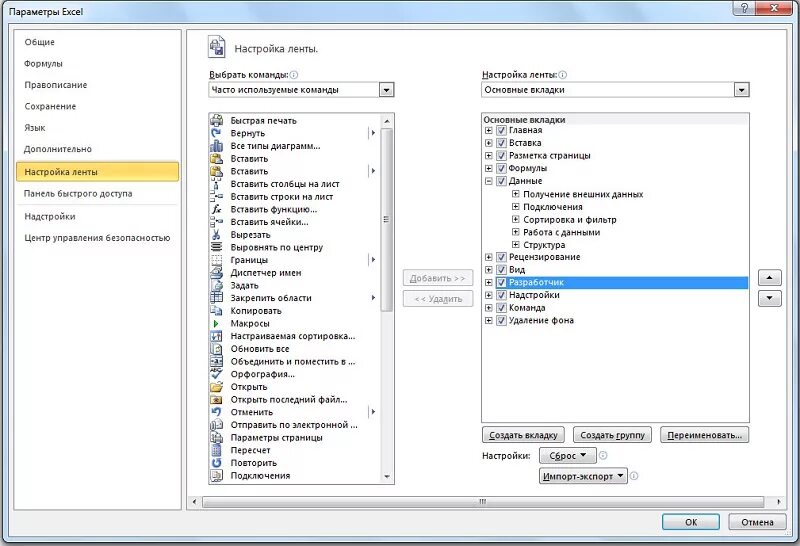Click the Макросы green play icon

216,324
